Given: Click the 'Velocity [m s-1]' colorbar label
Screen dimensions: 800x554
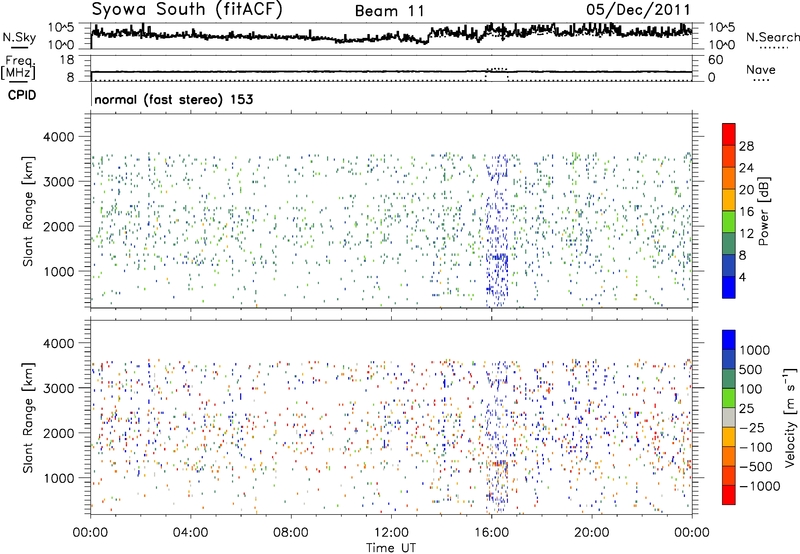Looking at the screenshot, I should 791,417.
